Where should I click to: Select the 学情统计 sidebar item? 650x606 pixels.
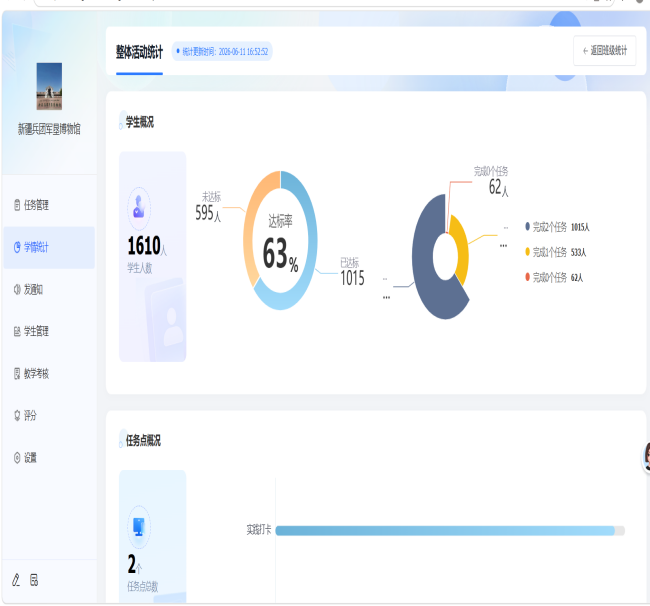(49, 247)
